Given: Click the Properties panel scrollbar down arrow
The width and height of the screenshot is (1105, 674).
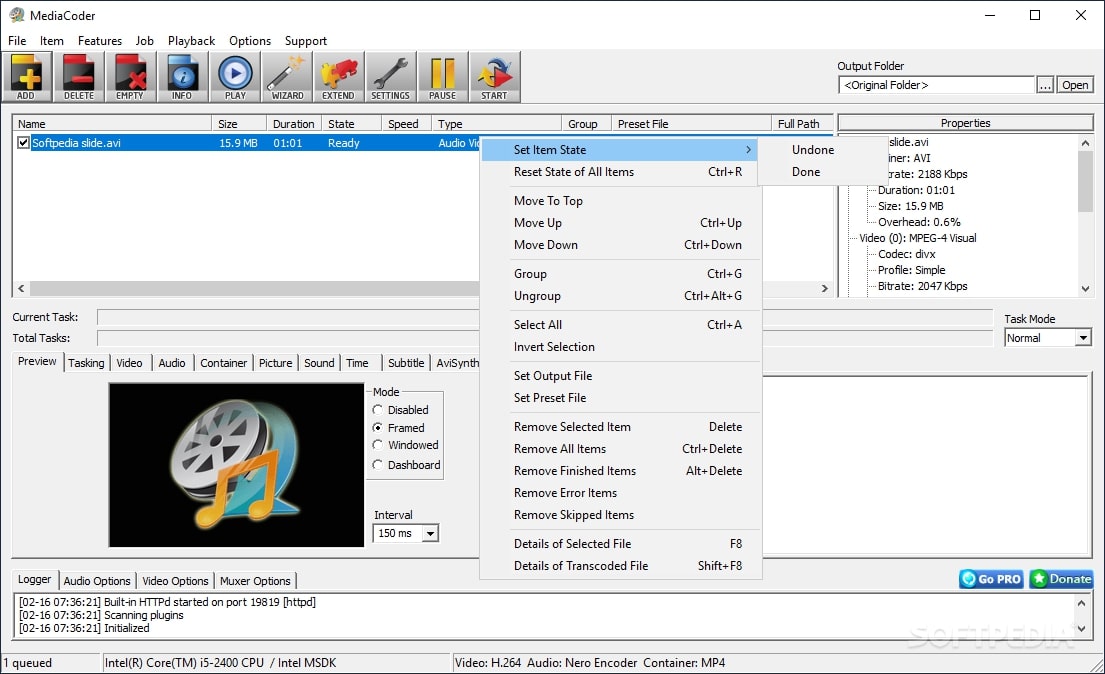Looking at the screenshot, I should pyautogui.click(x=1085, y=288).
